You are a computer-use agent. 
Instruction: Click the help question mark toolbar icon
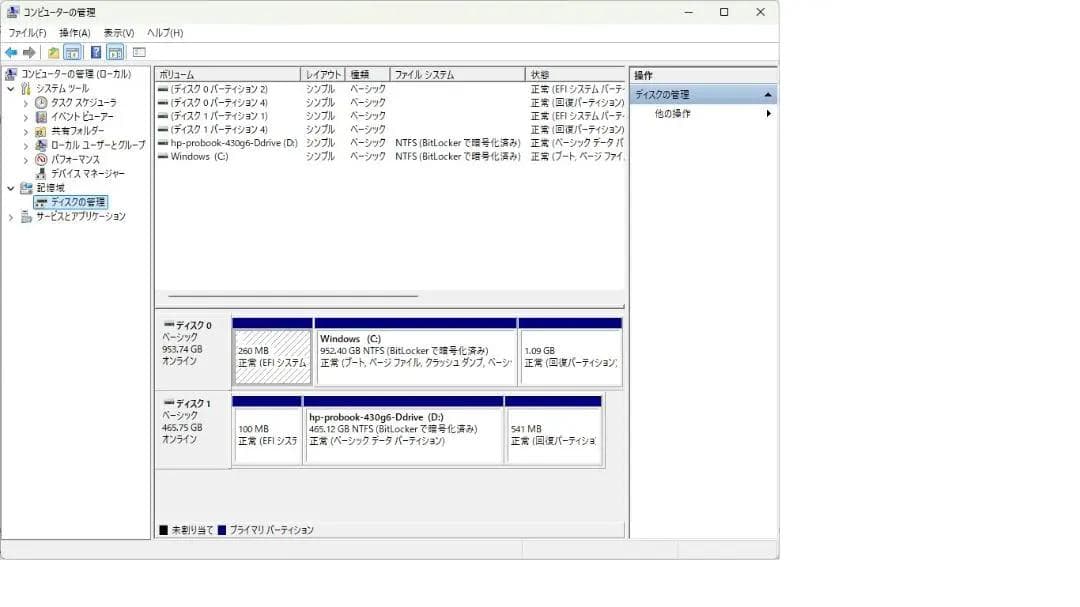tap(95, 50)
